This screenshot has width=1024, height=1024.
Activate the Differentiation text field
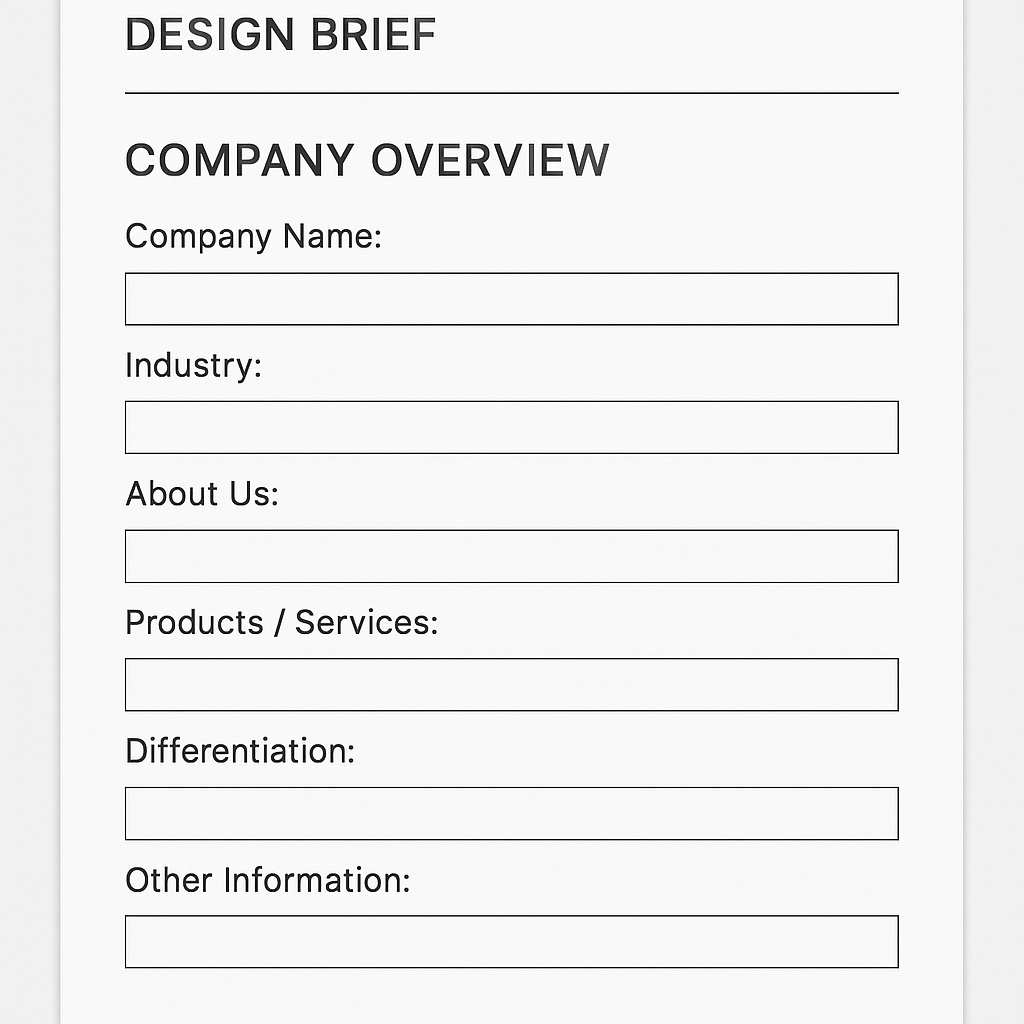pos(511,814)
